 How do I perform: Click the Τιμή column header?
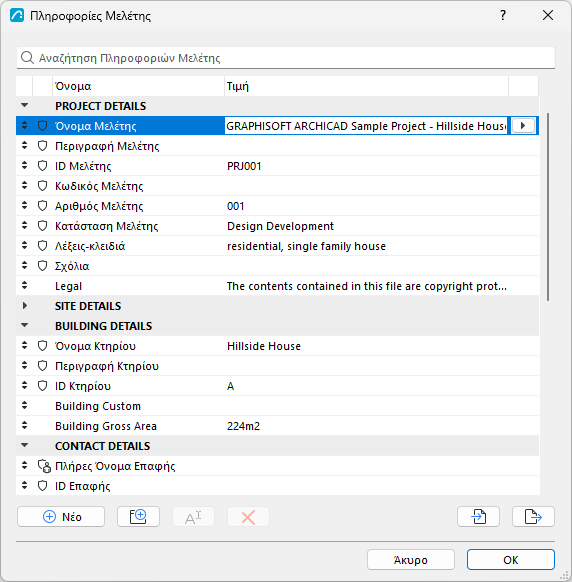366,86
